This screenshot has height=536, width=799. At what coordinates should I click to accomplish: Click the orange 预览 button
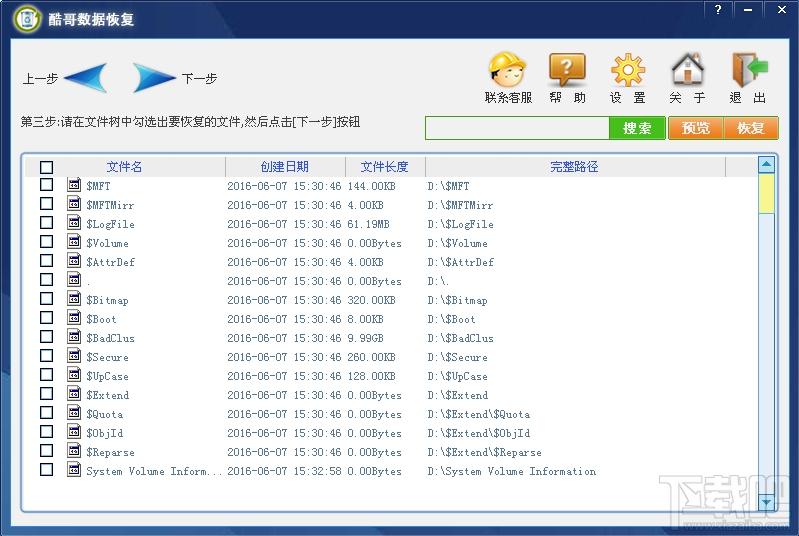pyautogui.click(x=696, y=128)
